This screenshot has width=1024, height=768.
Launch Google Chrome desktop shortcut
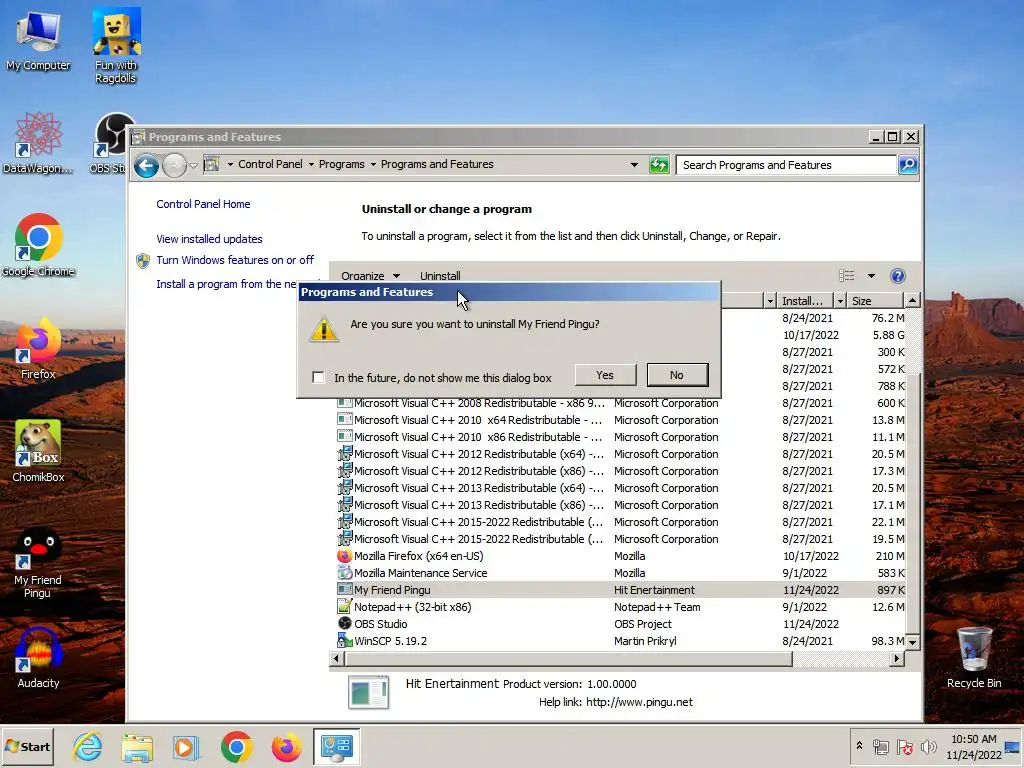[x=38, y=246]
